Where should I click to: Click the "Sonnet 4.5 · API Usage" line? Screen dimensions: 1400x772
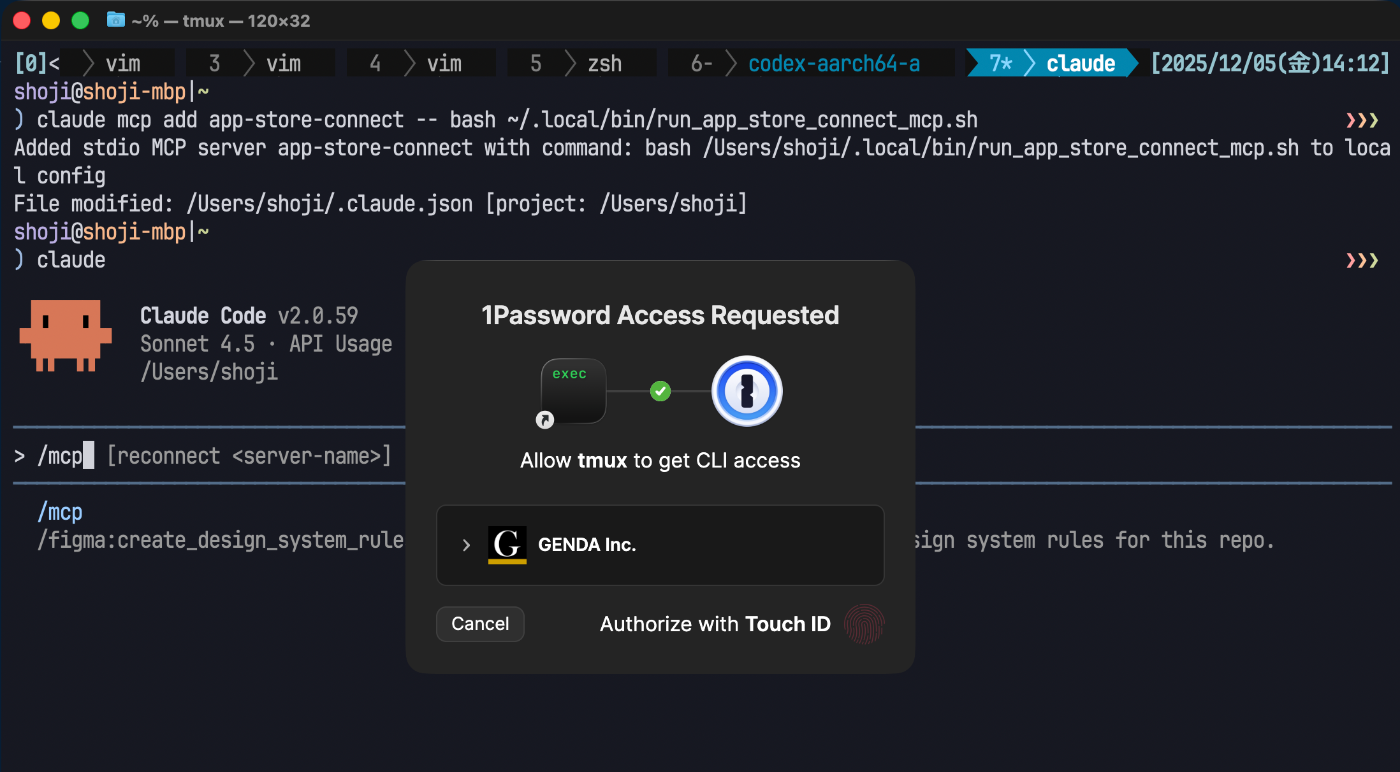tap(266, 344)
